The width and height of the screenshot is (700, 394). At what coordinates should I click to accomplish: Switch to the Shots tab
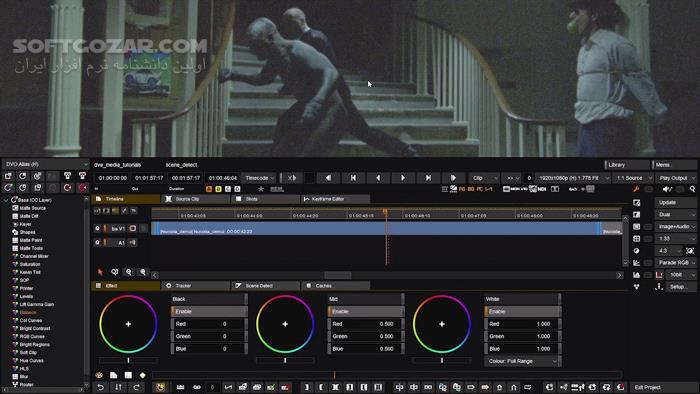265,199
